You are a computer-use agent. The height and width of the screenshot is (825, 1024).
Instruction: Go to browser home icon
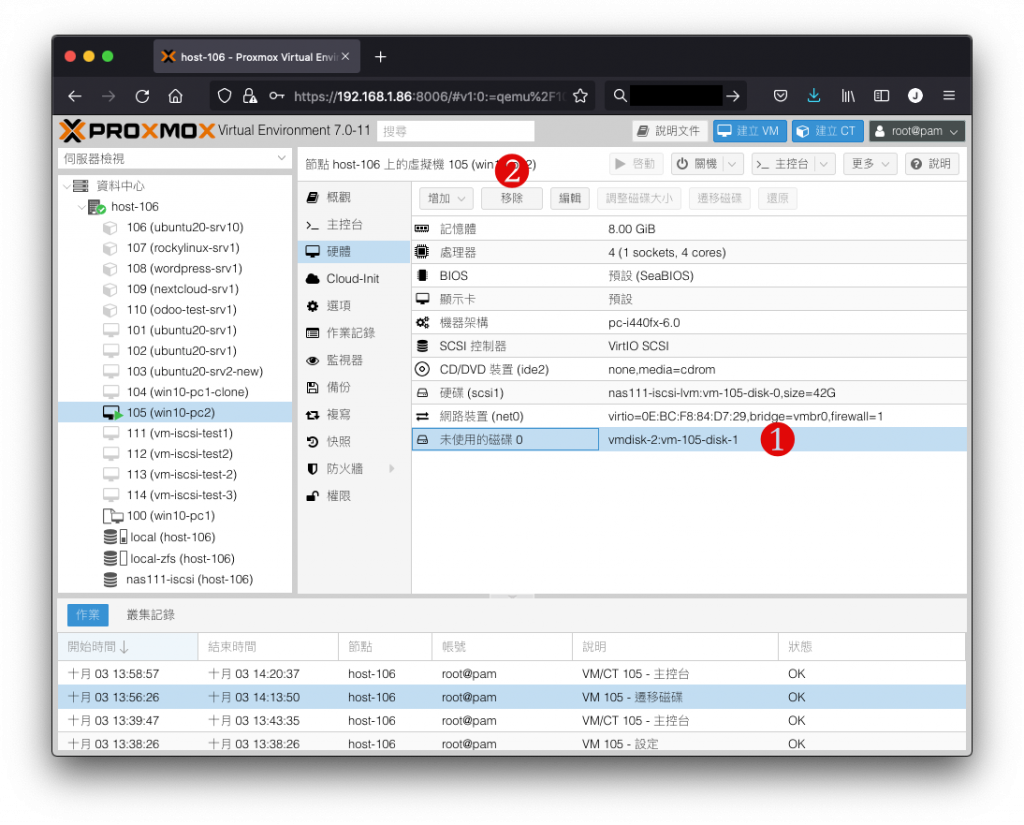pos(175,96)
